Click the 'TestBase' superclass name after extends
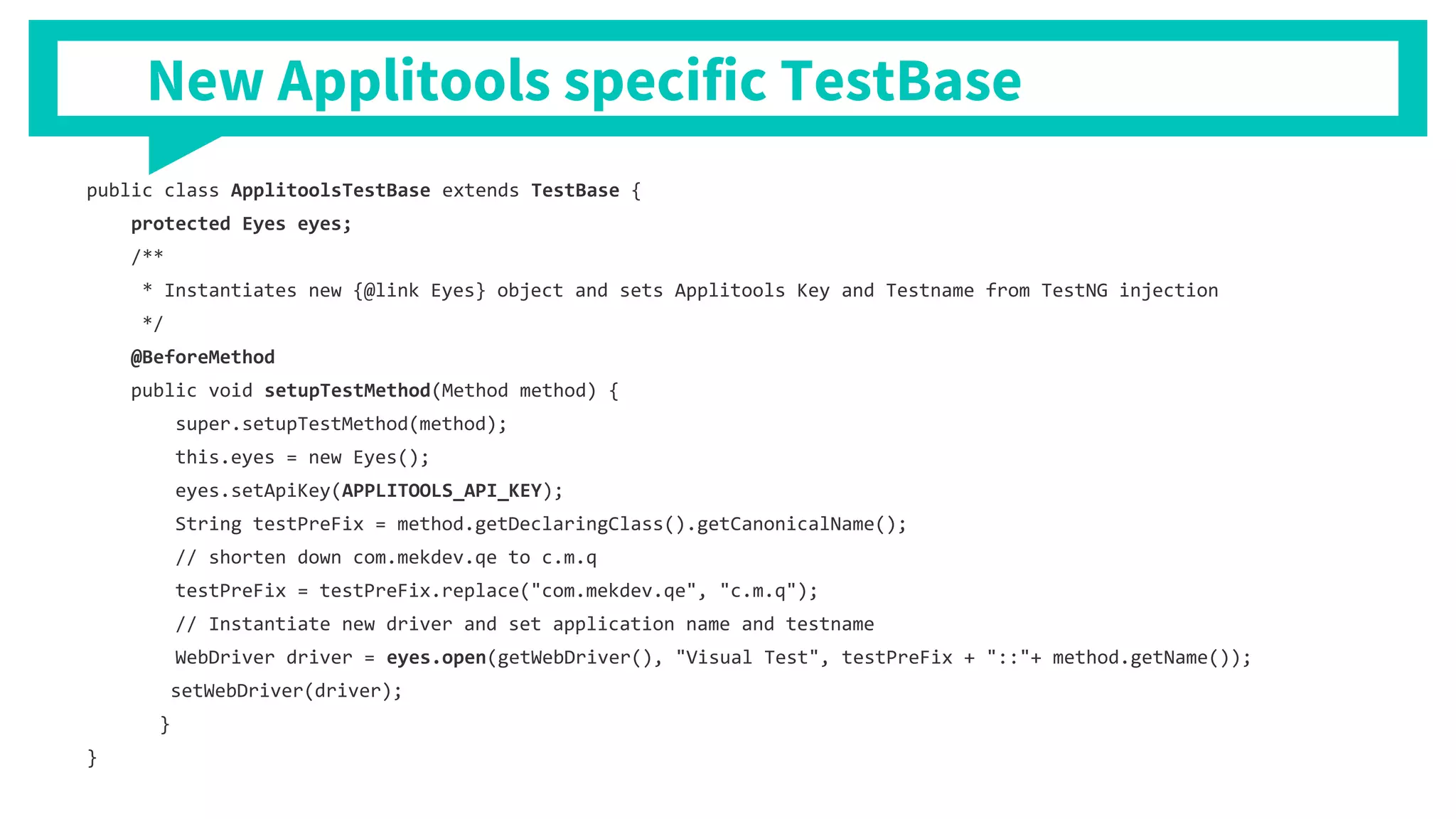This screenshot has height=819, width=1456. point(574,191)
